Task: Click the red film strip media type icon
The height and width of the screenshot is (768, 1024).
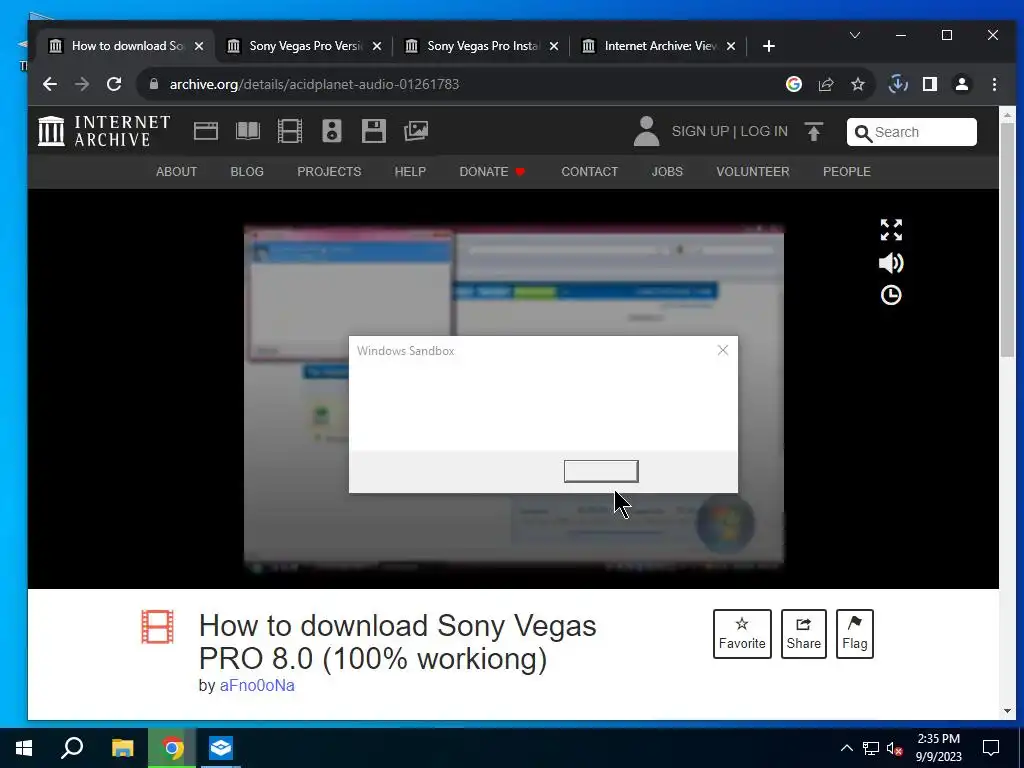Action: 157,627
